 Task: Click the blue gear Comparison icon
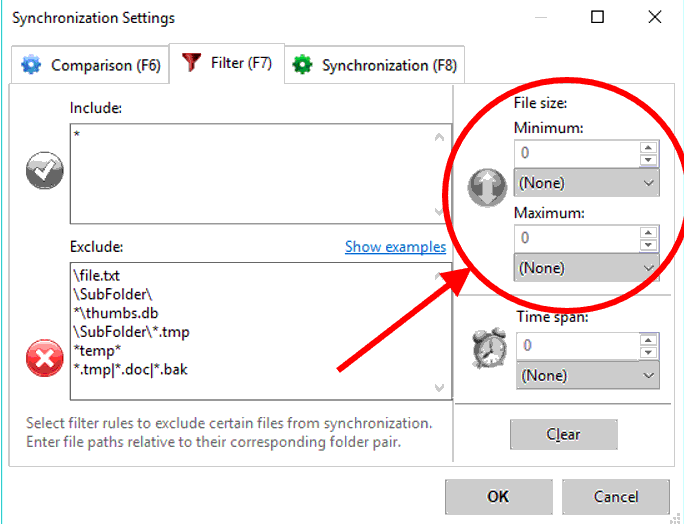tap(31, 65)
